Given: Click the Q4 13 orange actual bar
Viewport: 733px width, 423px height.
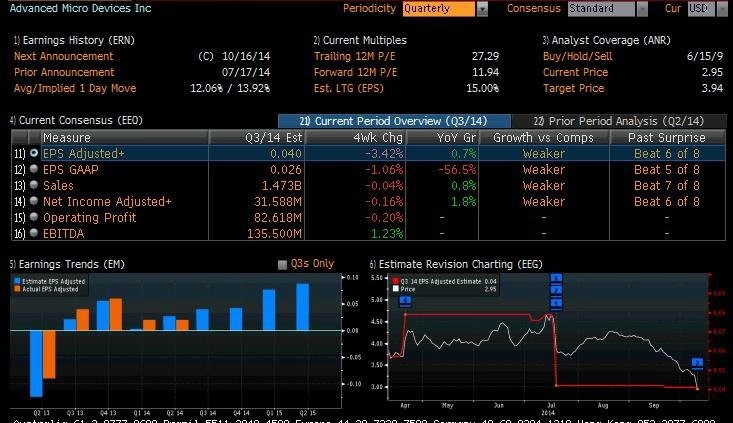Looking at the screenshot, I should tap(115, 314).
